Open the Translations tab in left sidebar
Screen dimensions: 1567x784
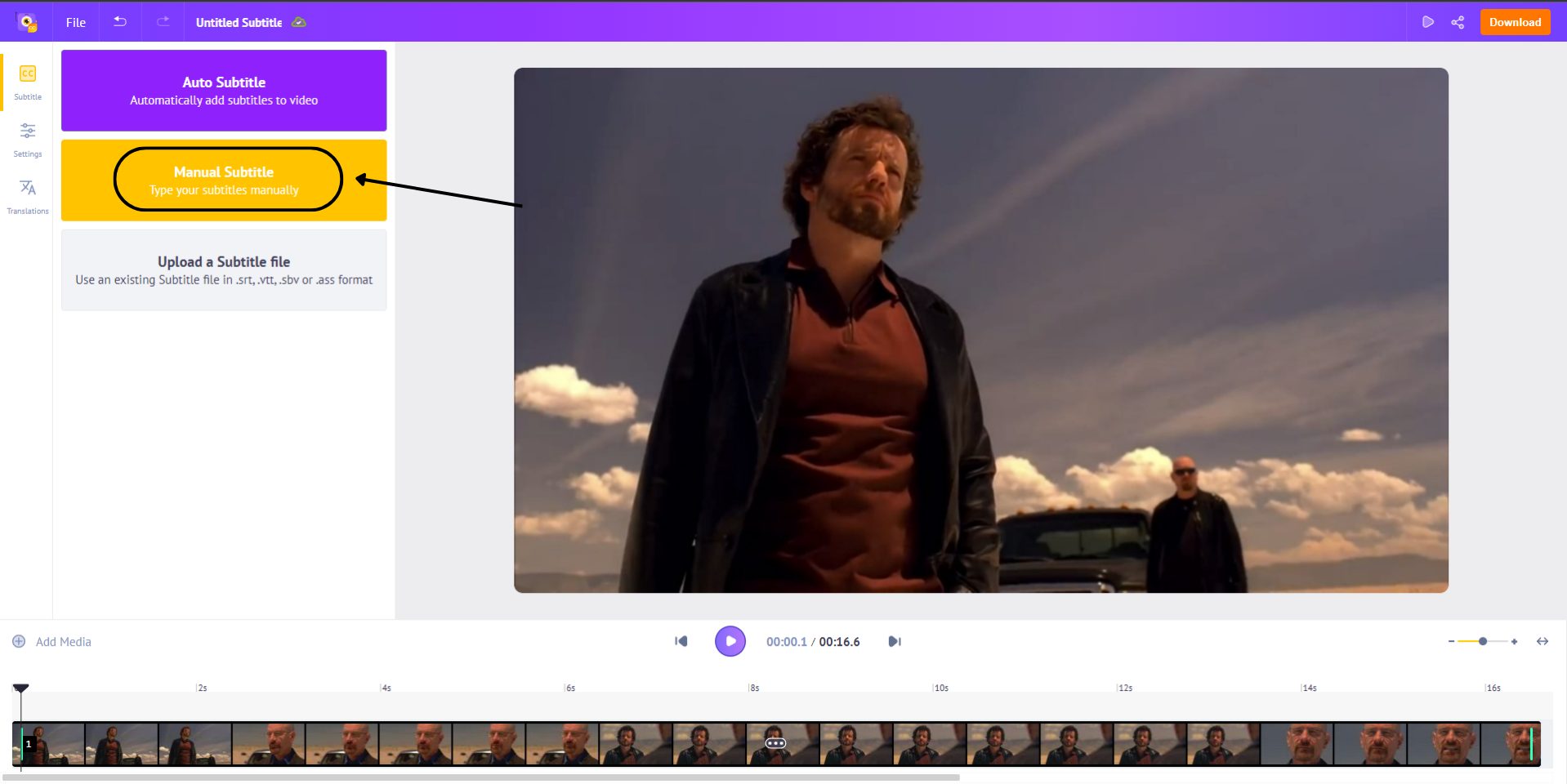(28, 197)
